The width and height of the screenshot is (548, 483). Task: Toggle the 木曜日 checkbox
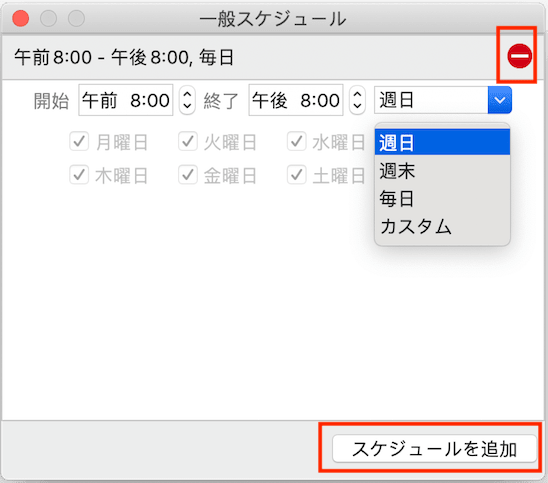tap(79, 175)
